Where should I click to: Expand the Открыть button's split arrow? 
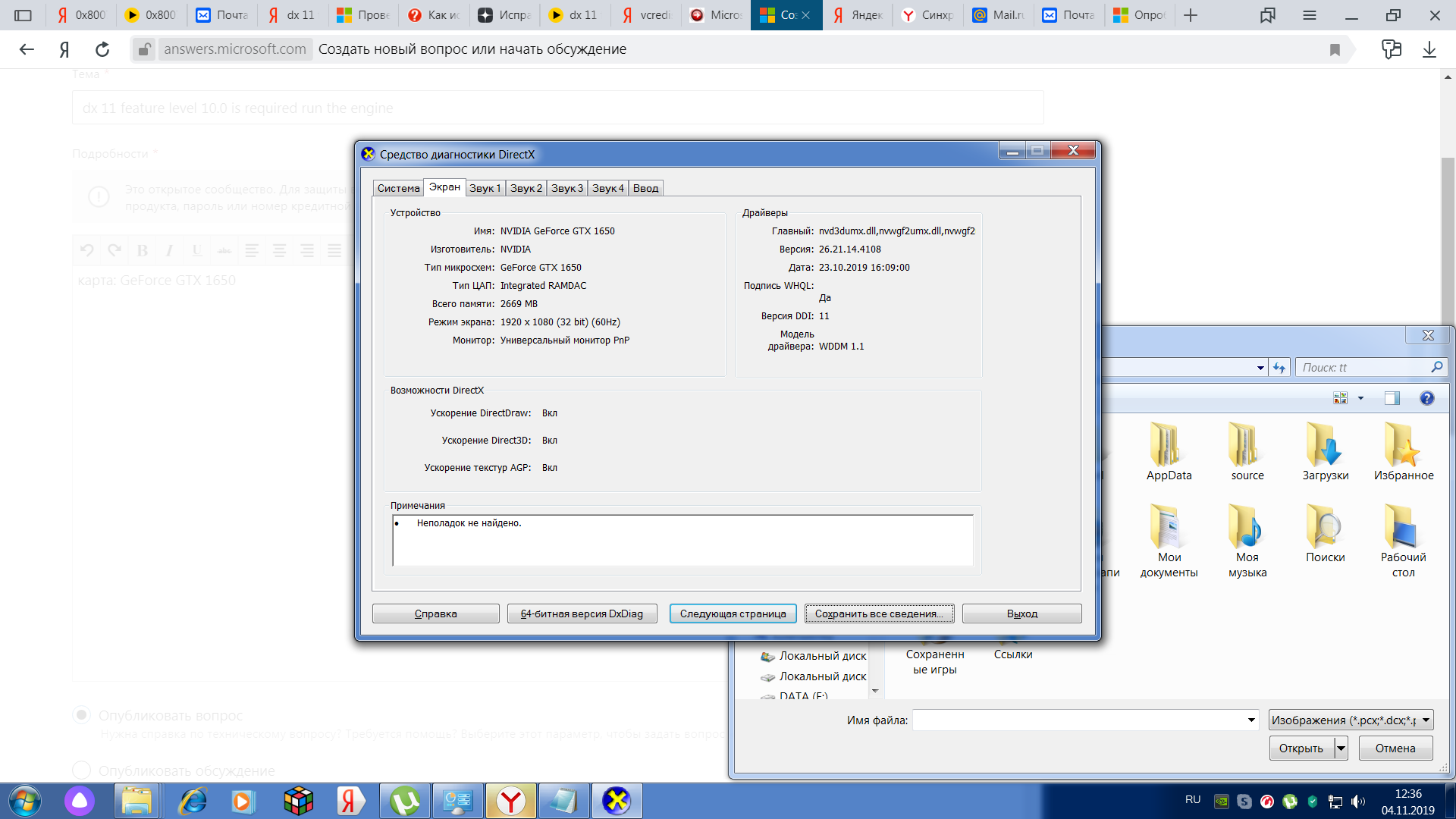[x=1341, y=748]
